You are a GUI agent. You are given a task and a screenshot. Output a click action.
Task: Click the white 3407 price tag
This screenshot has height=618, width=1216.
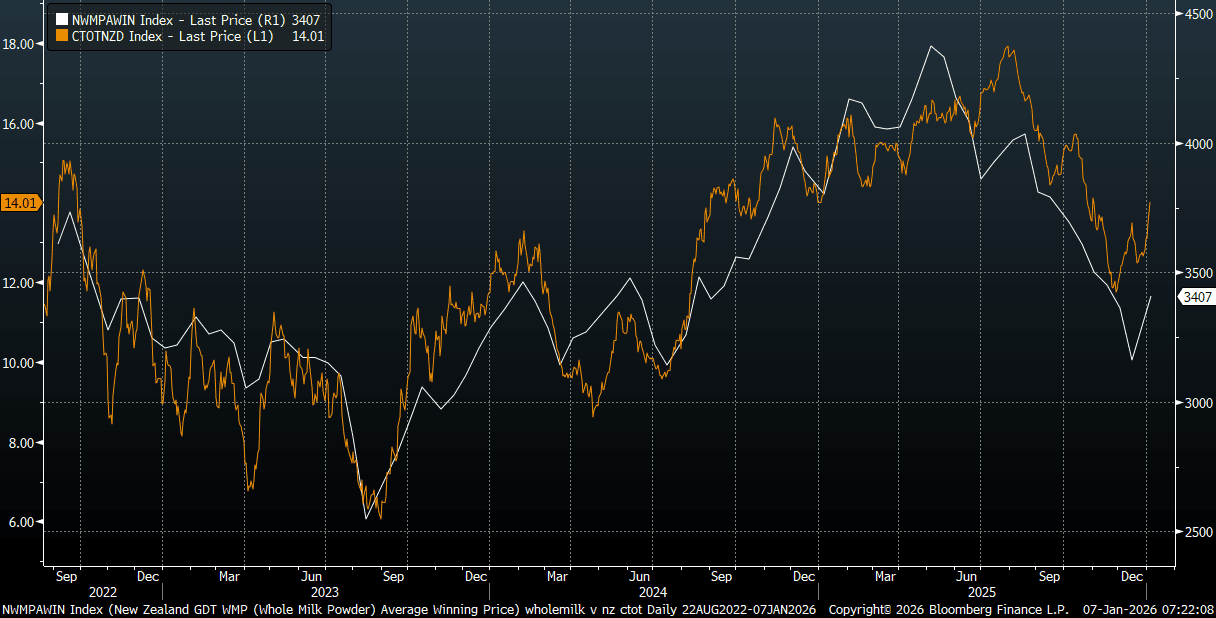(x=1196, y=296)
